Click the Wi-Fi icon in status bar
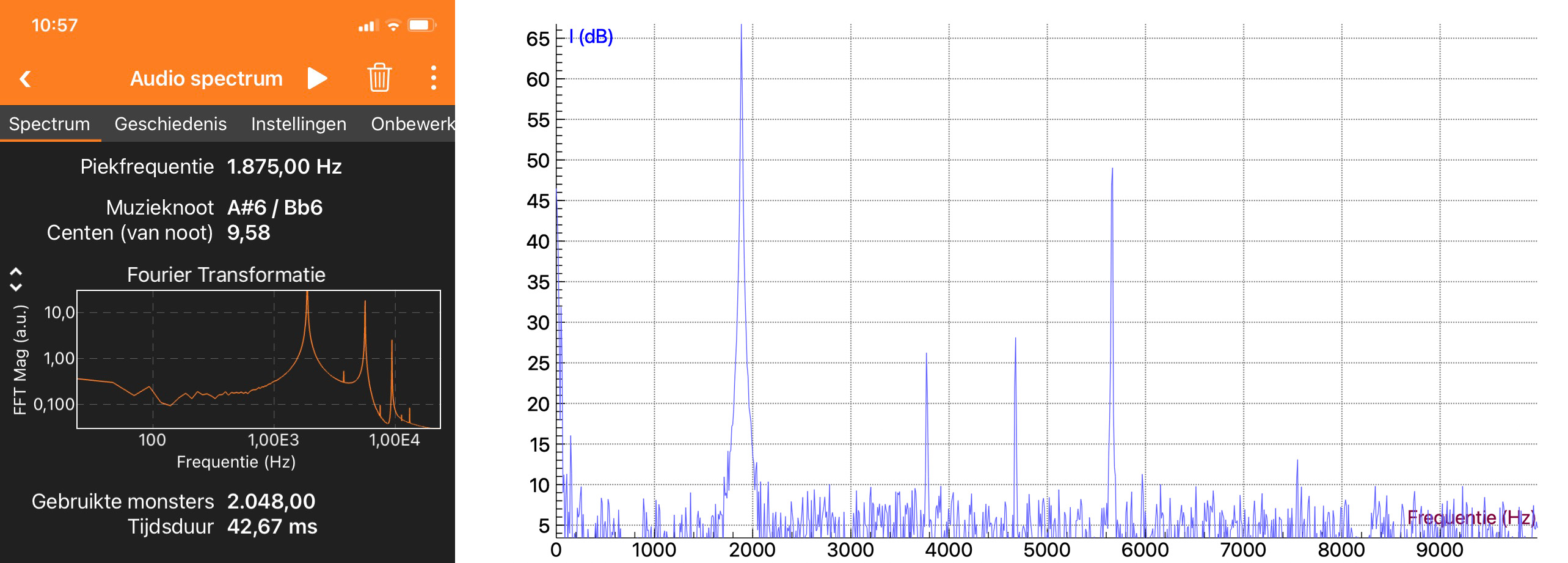The image size is (1568, 563). tap(393, 25)
